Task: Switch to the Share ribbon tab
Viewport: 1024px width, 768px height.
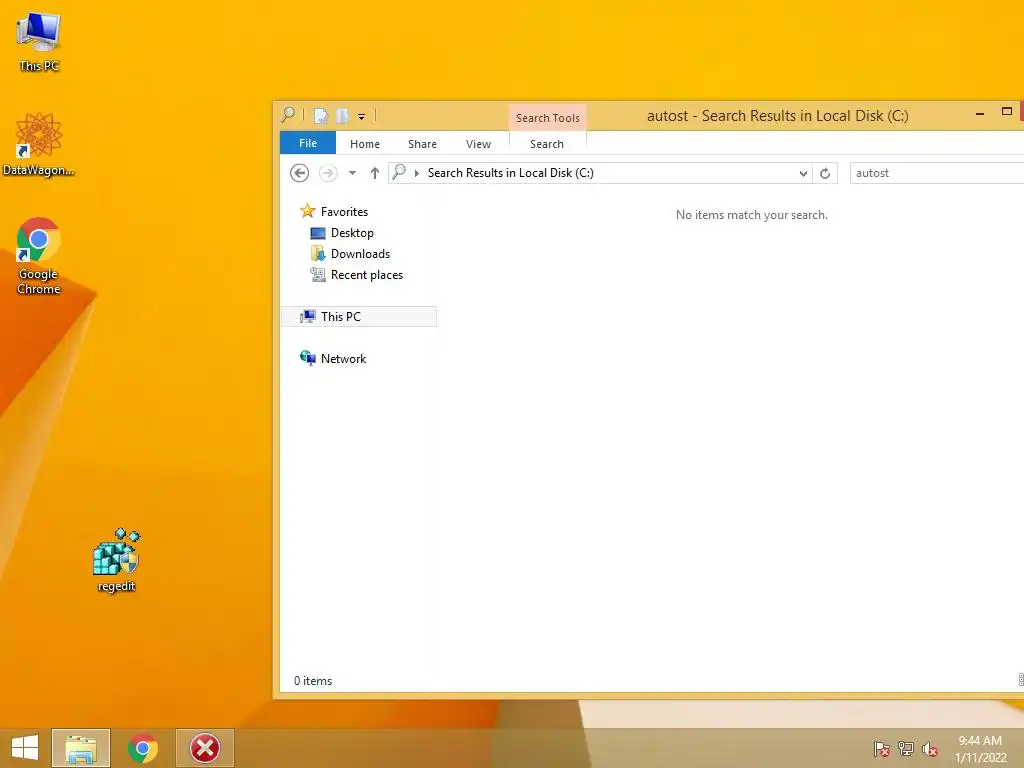Action: [422, 144]
